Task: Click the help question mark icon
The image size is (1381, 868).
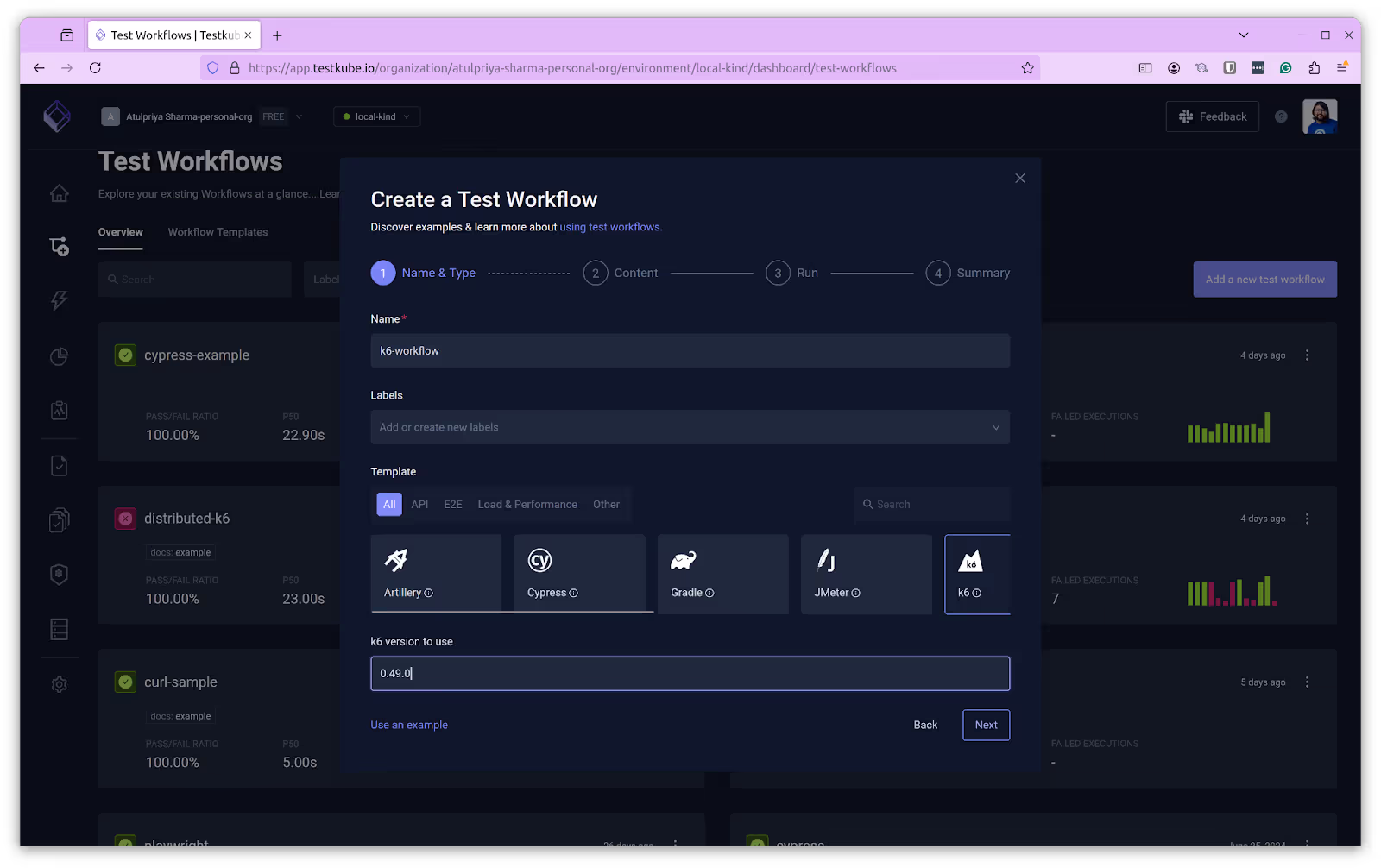Action: (x=1281, y=116)
